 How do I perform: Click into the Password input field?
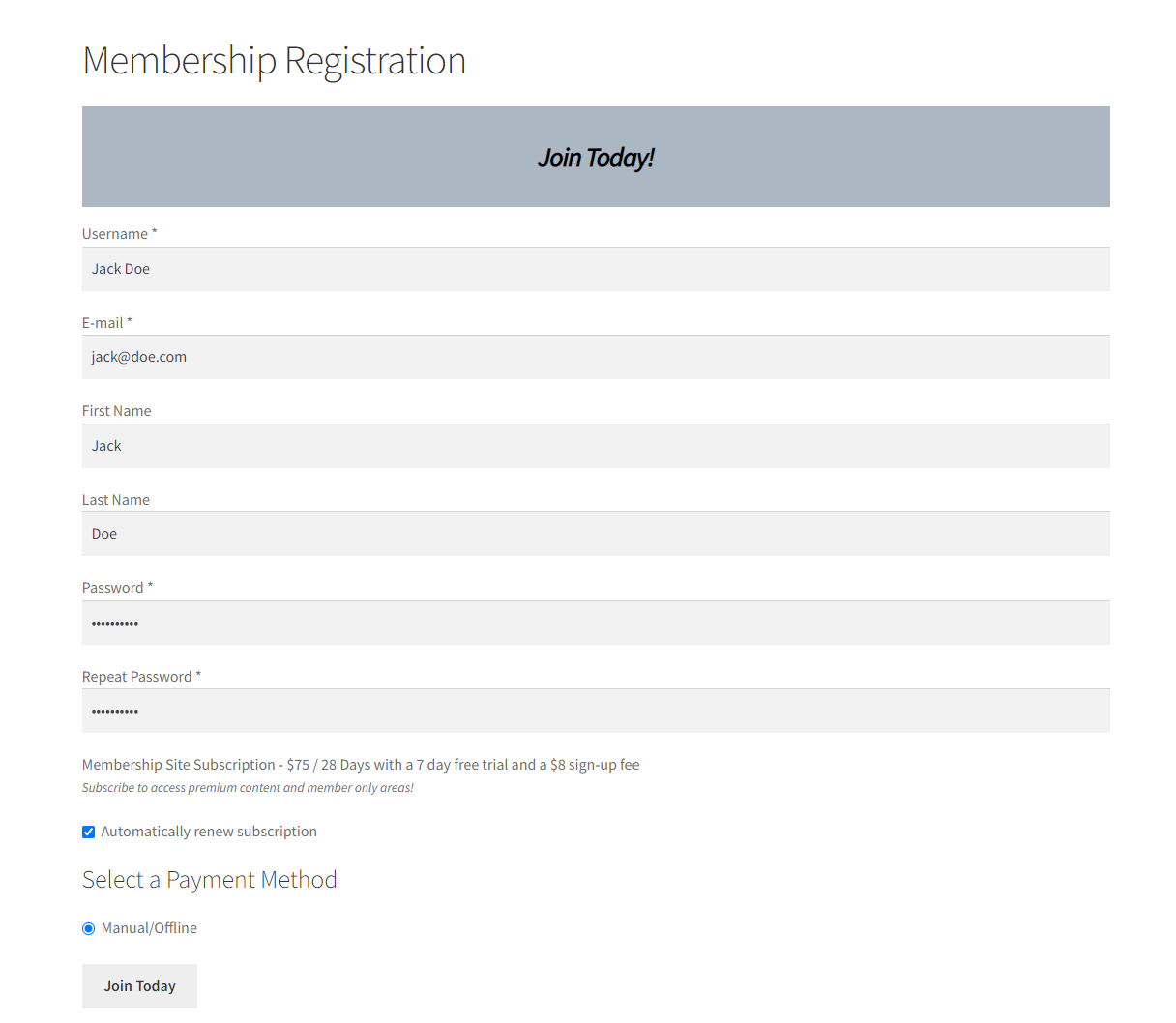[596, 623]
